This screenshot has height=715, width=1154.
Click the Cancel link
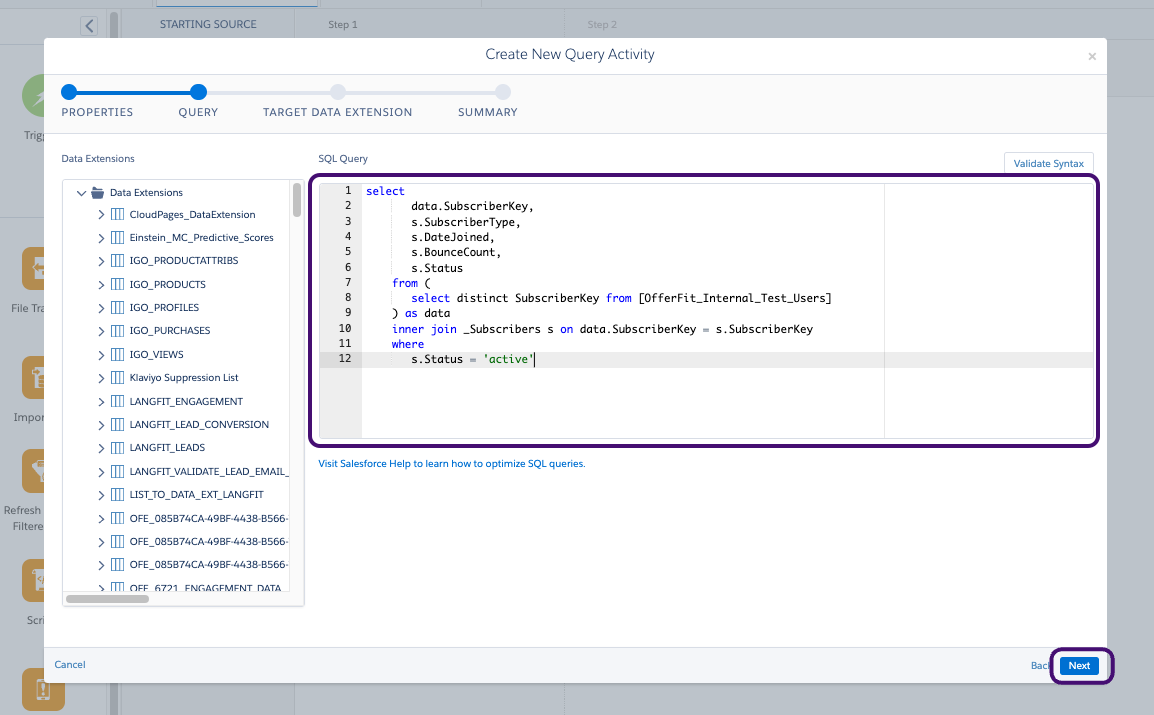69,664
